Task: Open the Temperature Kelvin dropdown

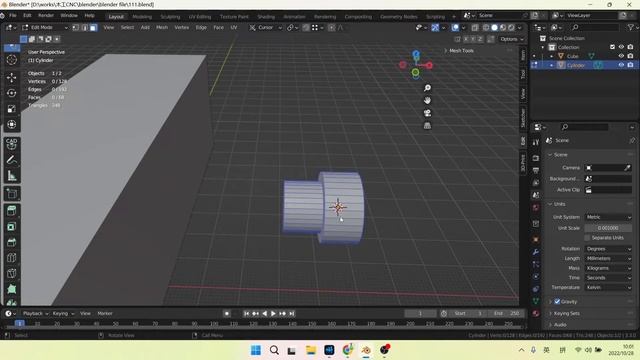Action: [x=608, y=287]
